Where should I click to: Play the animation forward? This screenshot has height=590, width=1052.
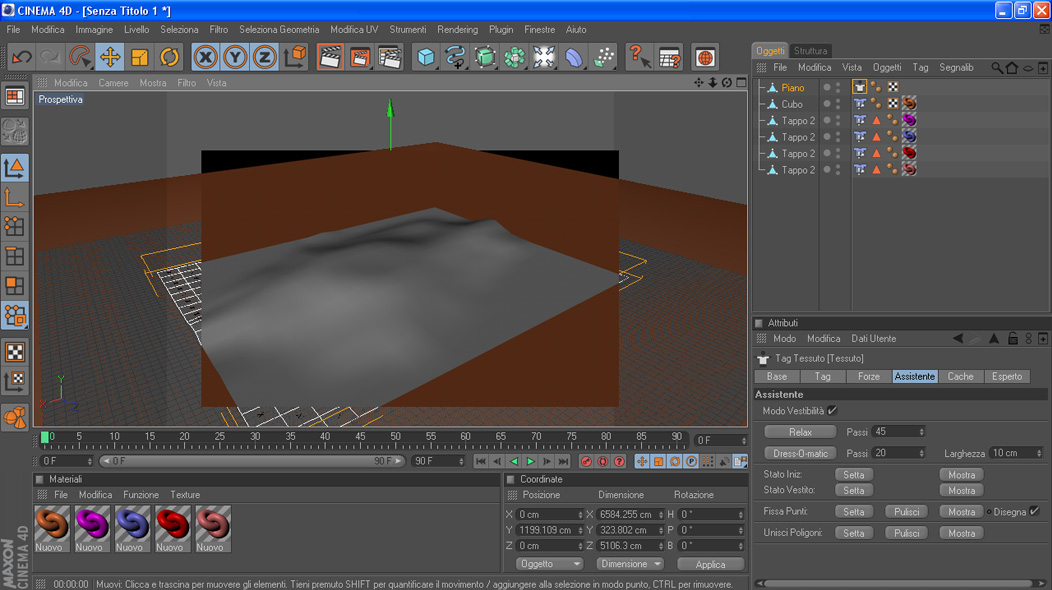click(530, 461)
